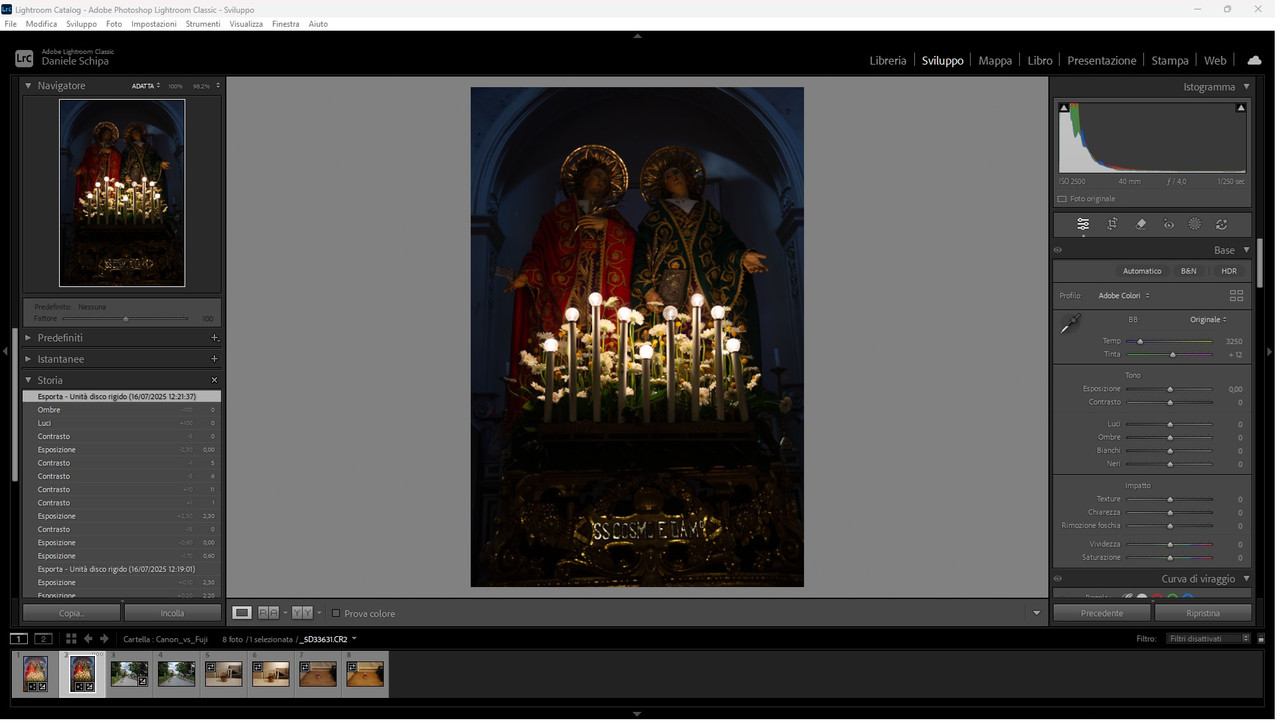Expand the Istantanee panel
The image size is (1280, 724).
(28, 359)
